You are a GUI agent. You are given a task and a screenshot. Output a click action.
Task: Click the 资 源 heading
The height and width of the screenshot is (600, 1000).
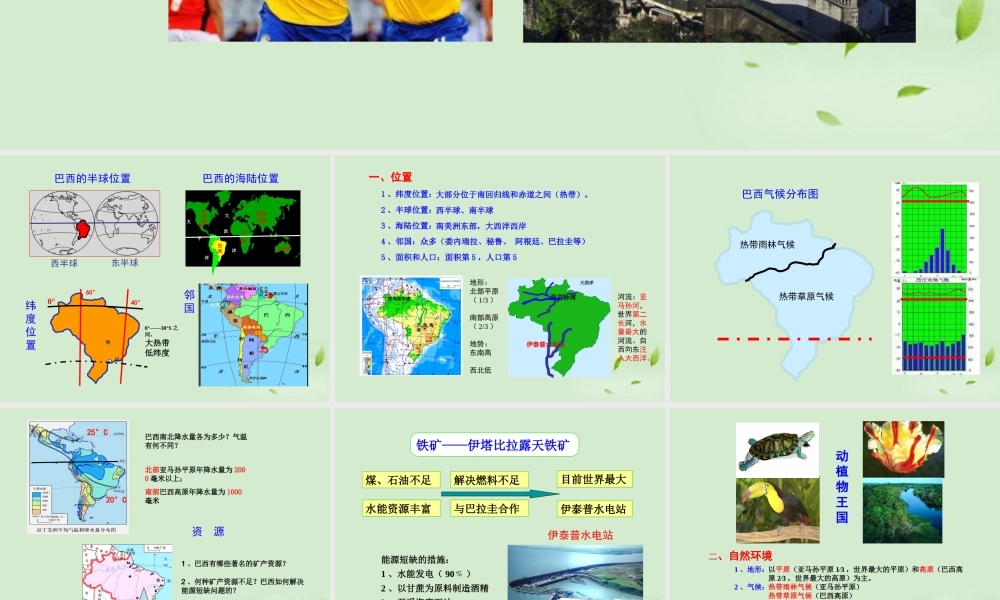click(208, 532)
